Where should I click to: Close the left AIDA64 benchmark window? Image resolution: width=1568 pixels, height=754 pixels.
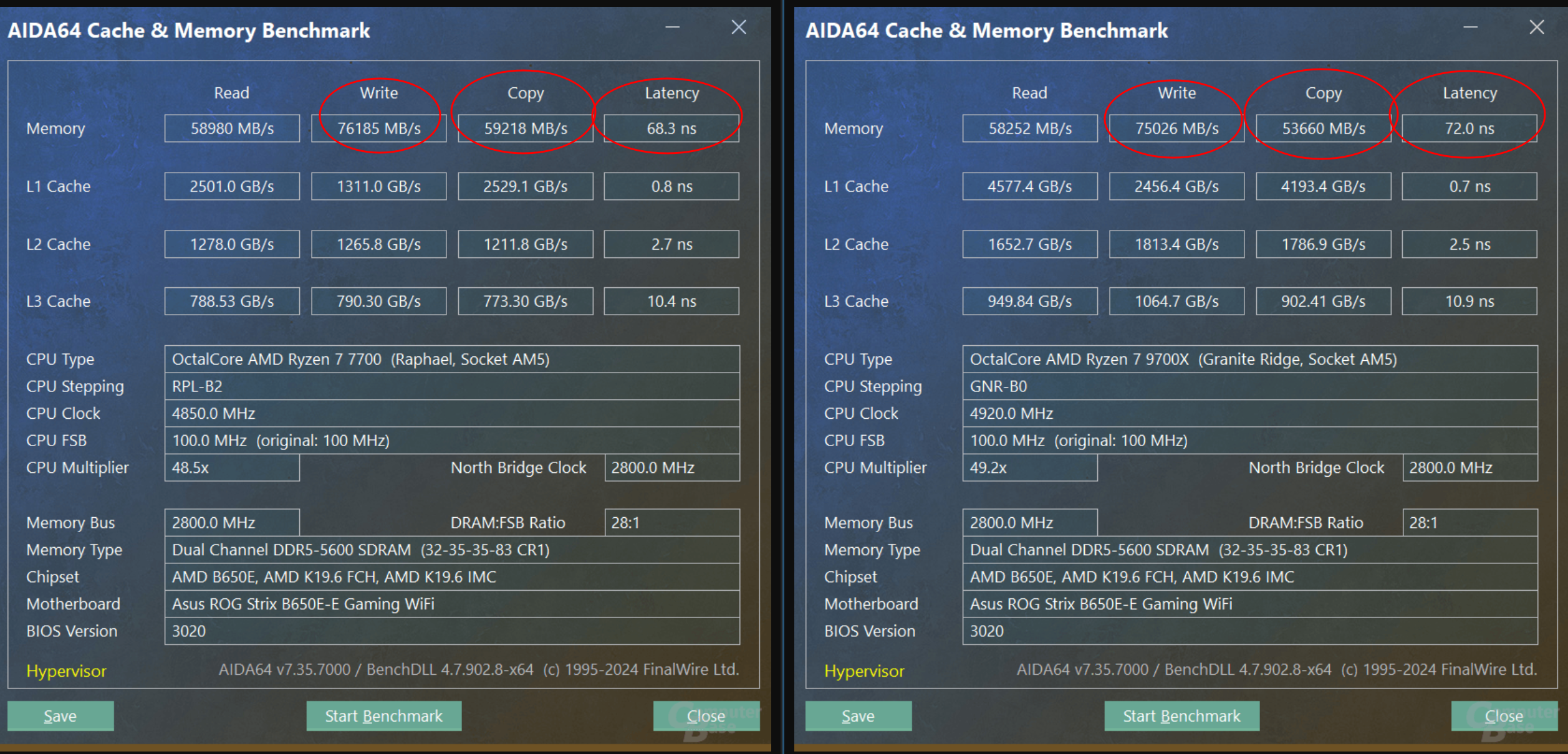click(738, 27)
